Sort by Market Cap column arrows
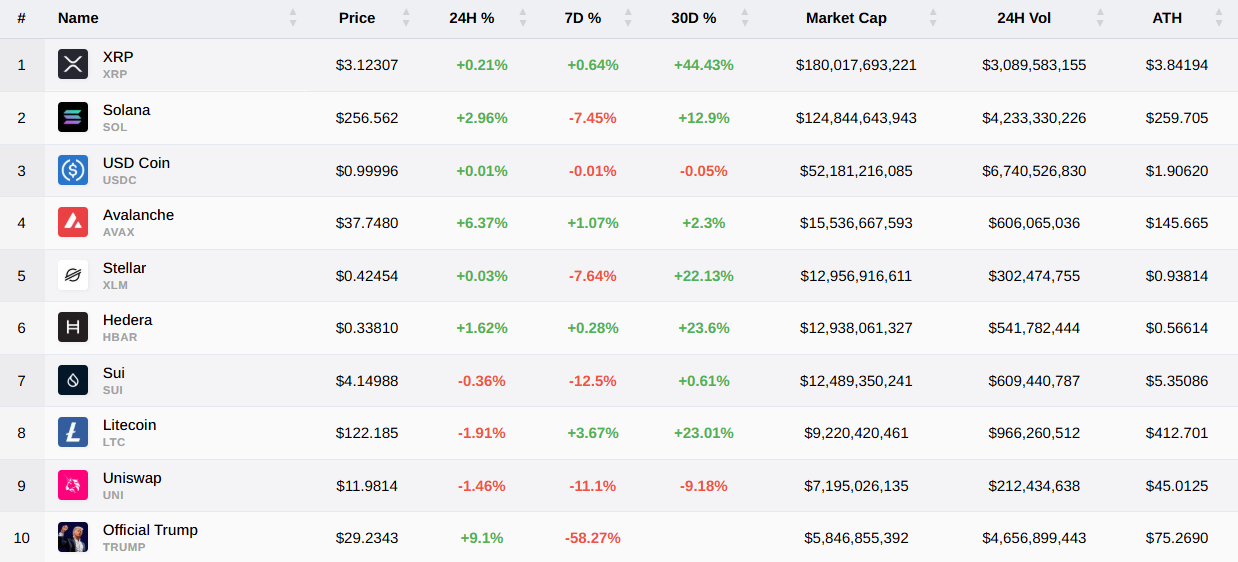The width and height of the screenshot is (1238, 562). (933, 18)
